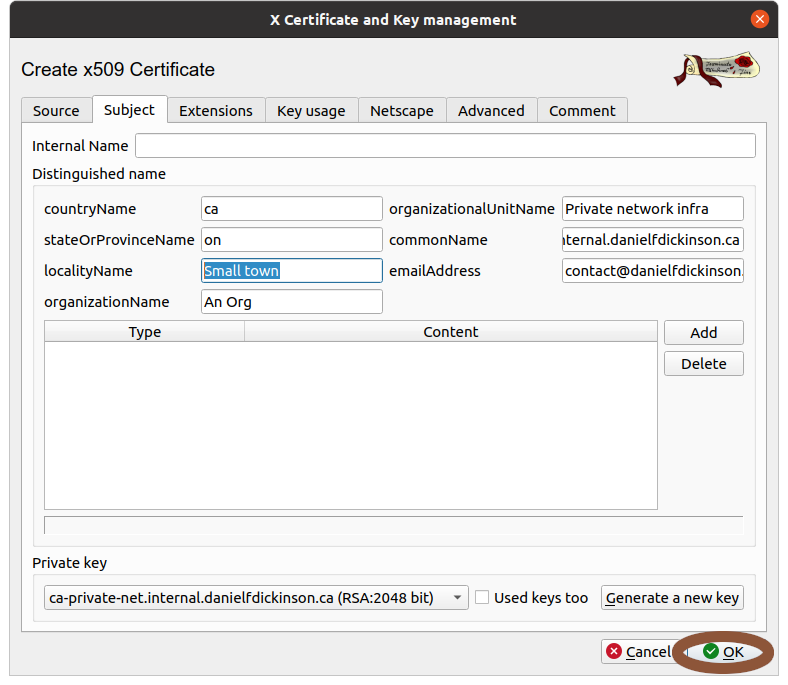Enable the 'Used keys too' checkbox
This screenshot has height=685, width=788.
coord(482,598)
